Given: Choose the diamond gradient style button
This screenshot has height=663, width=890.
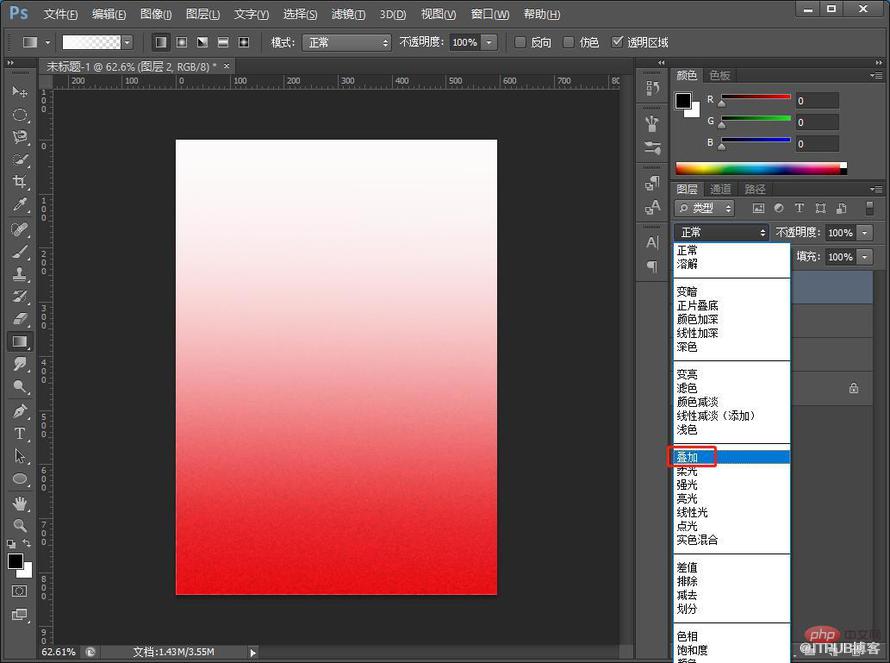Looking at the screenshot, I should tap(244, 42).
